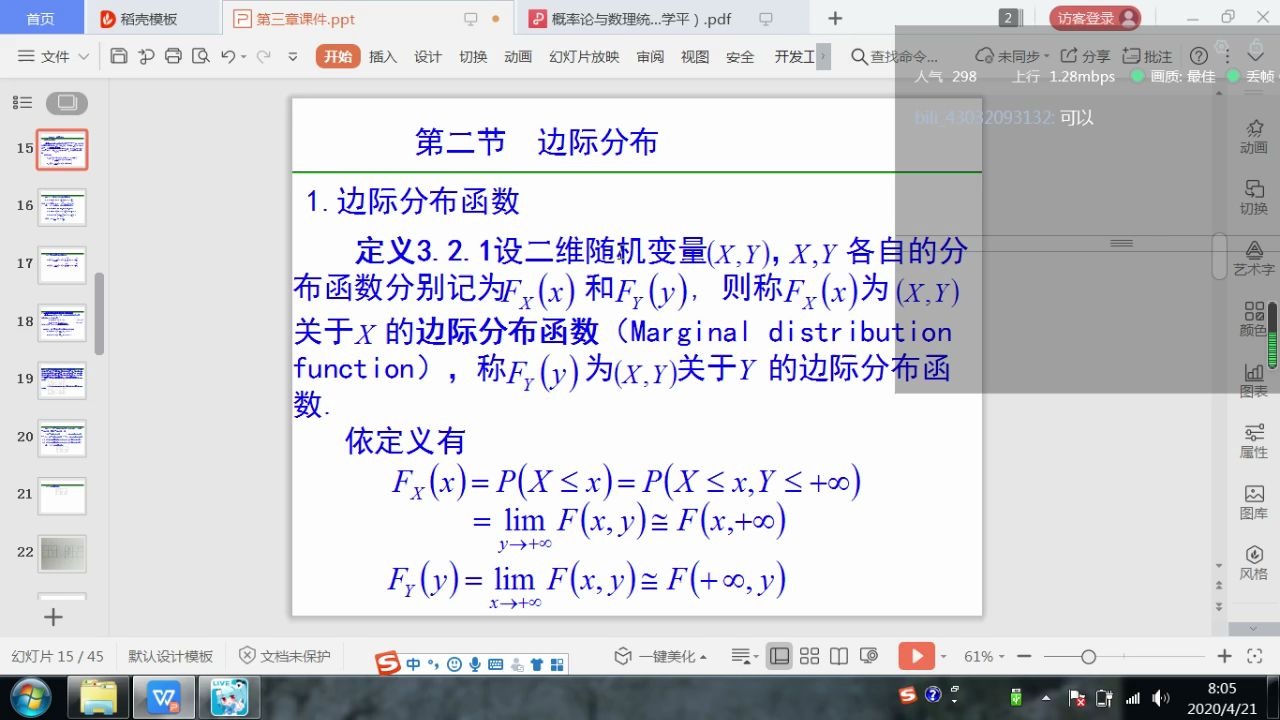This screenshot has height=720, width=1280.
Task: Select slide 19 thumbnail
Action: pos(62,380)
